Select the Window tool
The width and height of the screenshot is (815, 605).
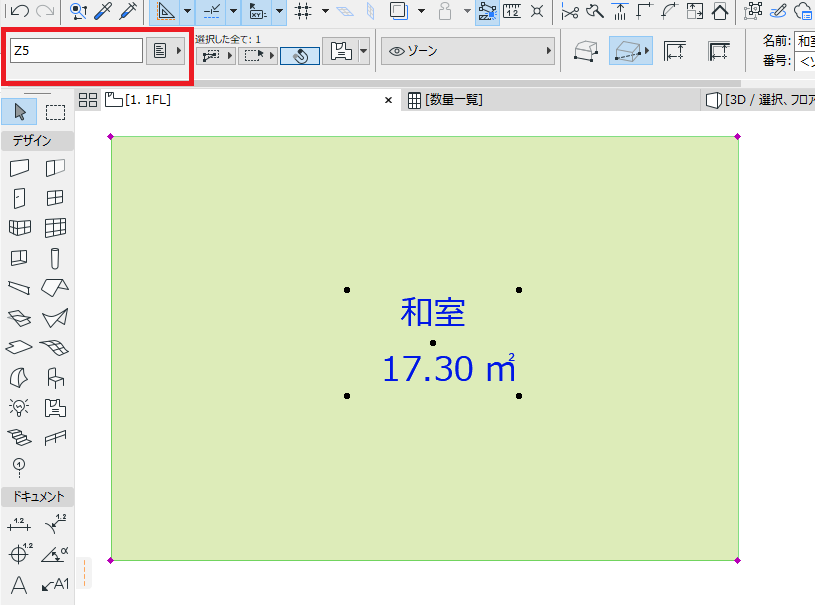click(55, 198)
